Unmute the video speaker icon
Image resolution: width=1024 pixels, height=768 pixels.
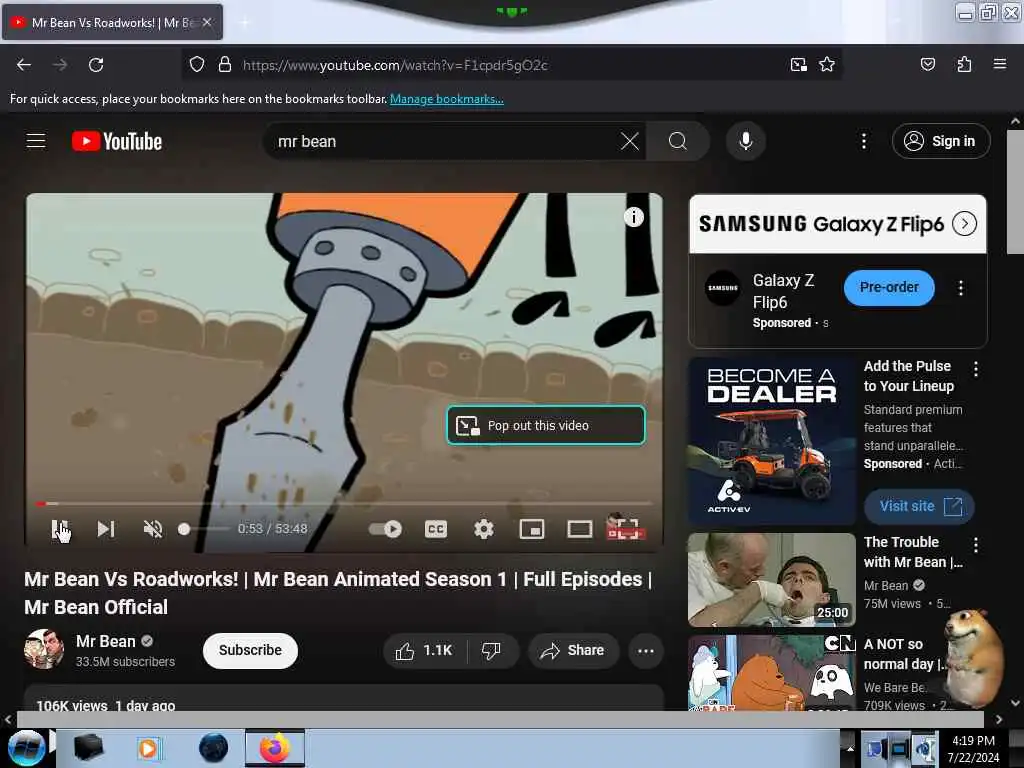[x=152, y=529]
